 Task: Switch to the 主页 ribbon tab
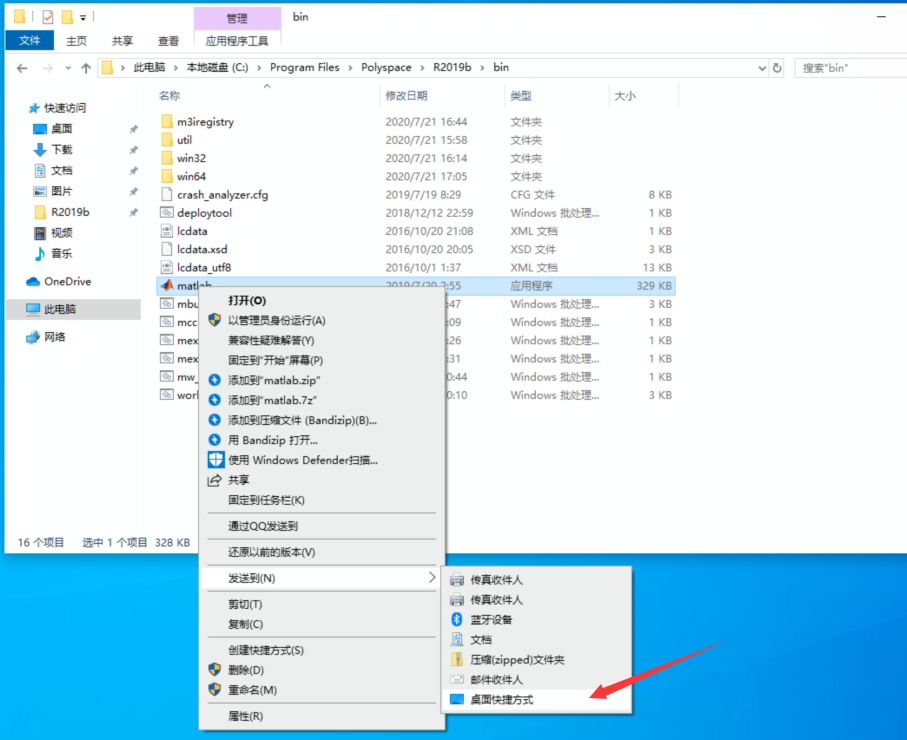coord(76,41)
